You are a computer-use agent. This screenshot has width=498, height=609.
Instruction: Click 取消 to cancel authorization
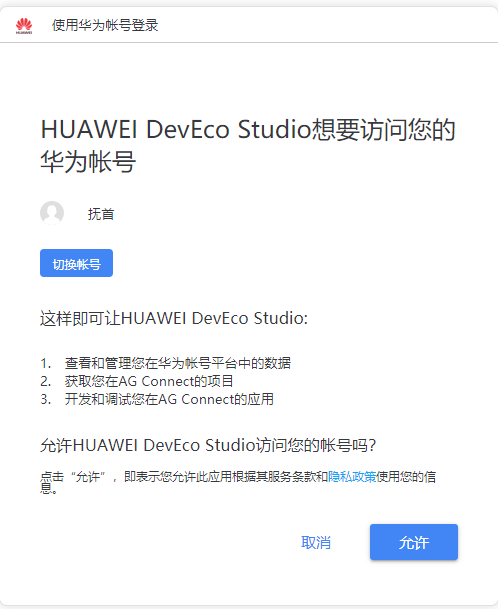(316, 542)
